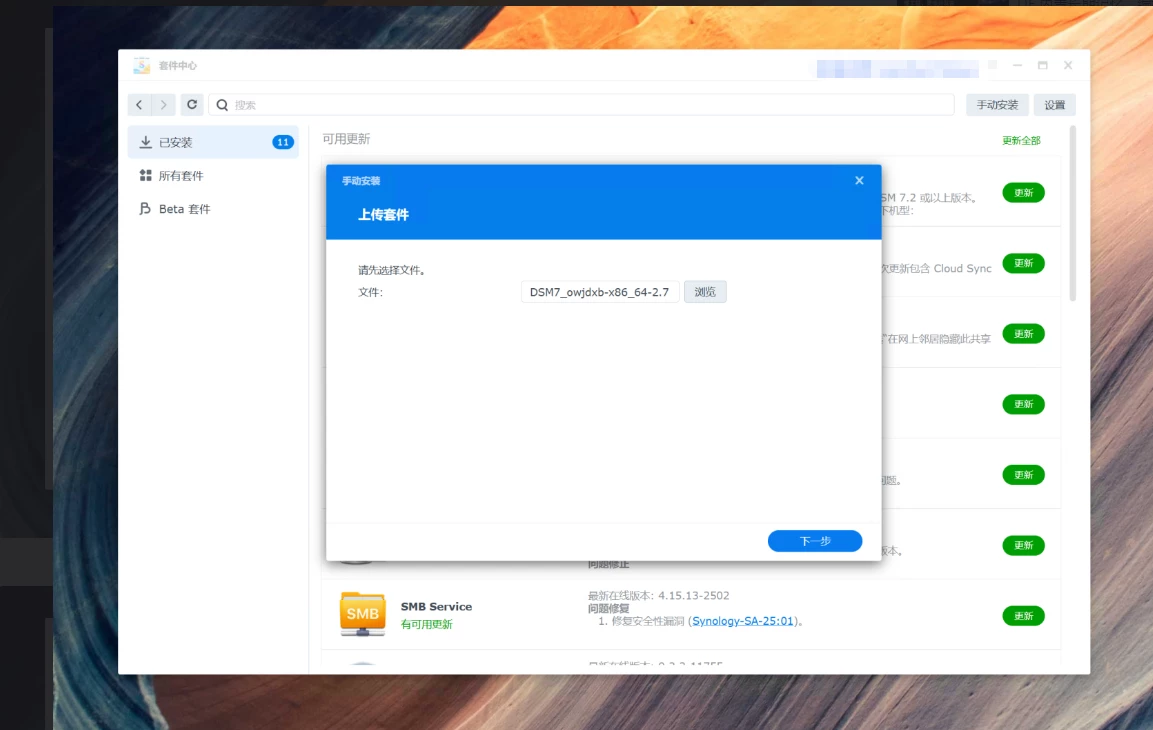The image size is (1153, 730).
Task: Focus the 搜索 search field
Action: click(x=581, y=105)
